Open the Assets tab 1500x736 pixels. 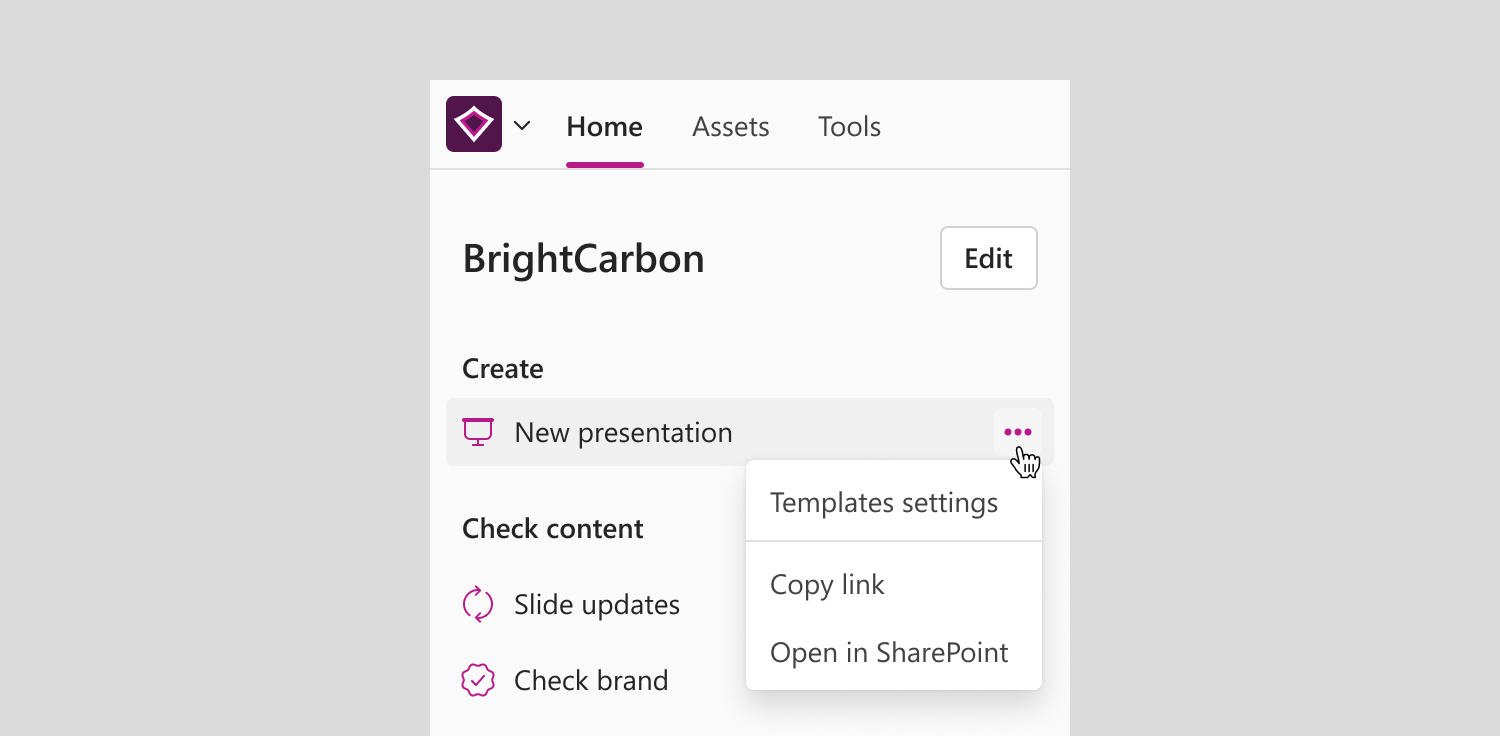point(731,127)
